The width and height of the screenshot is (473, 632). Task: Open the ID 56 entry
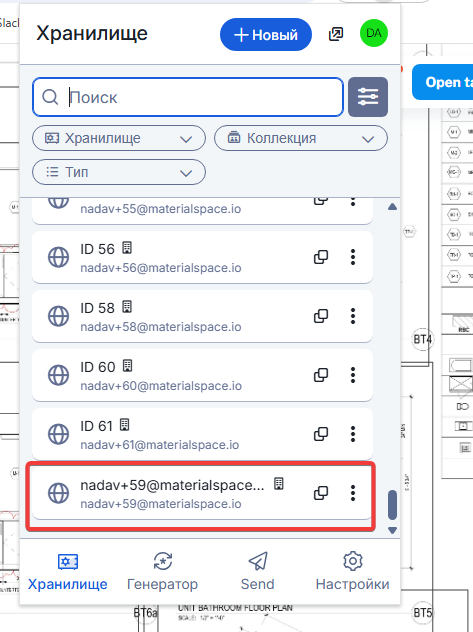(x=202, y=257)
